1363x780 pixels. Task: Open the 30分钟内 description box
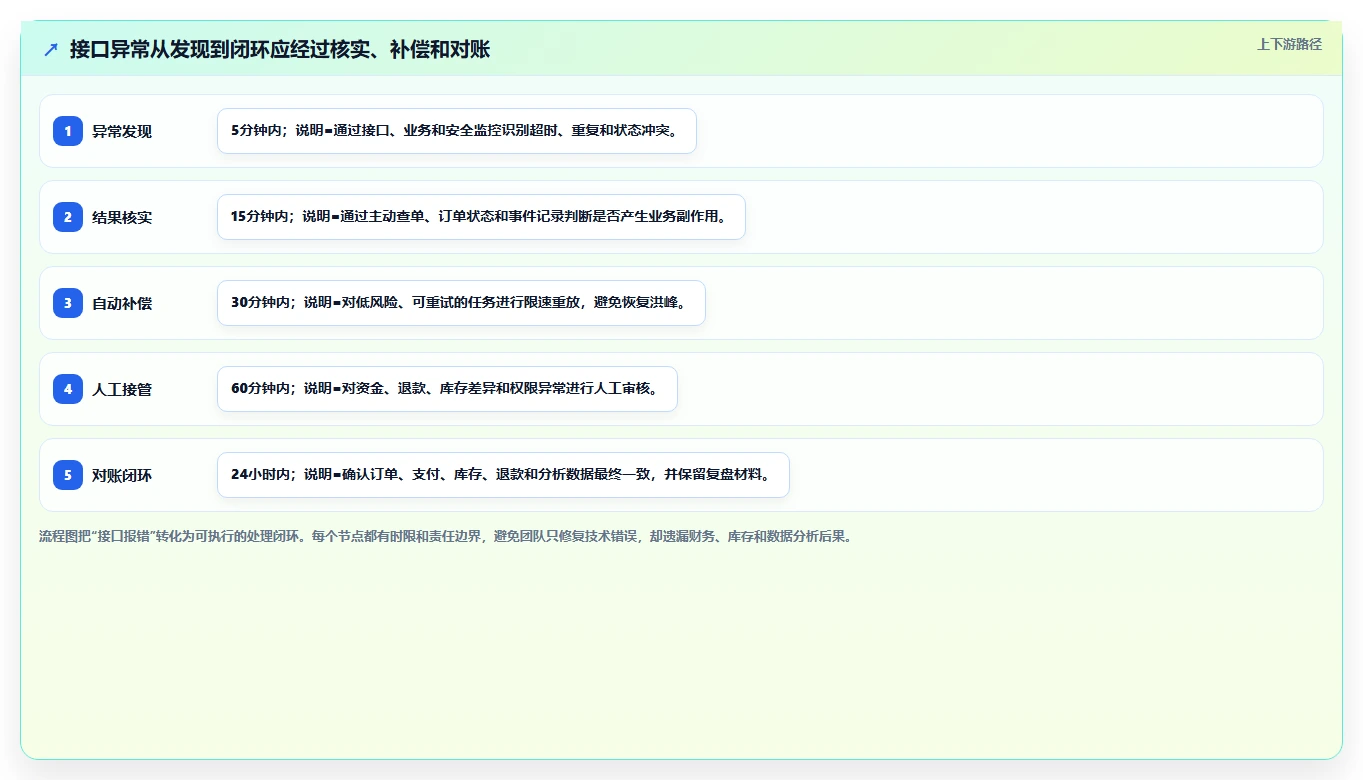461,303
